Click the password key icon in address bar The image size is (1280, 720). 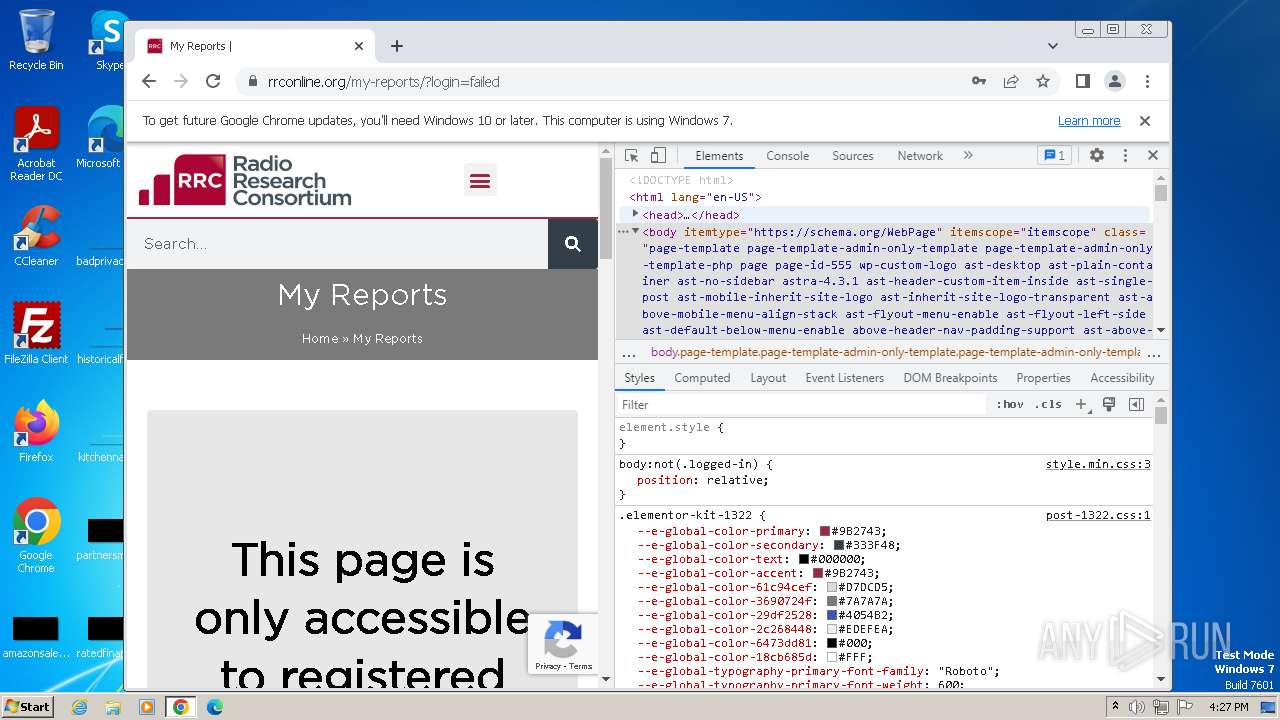[979, 81]
